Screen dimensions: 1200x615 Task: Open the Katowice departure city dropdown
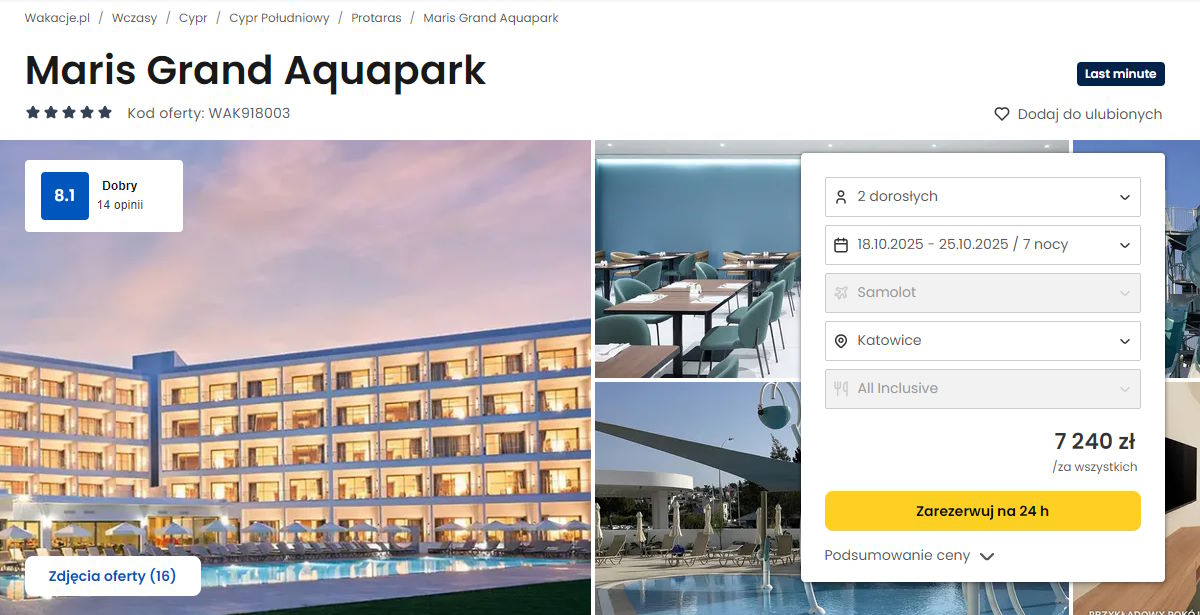coord(983,341)
